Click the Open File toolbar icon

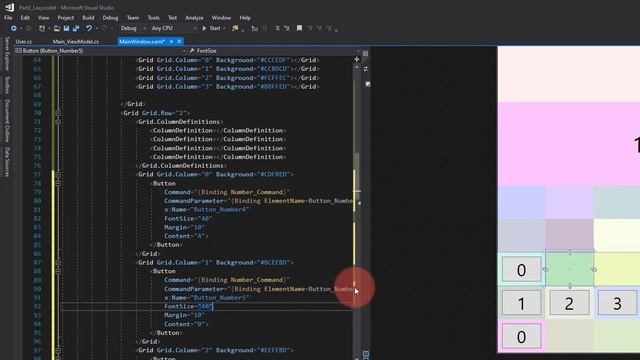57,28
